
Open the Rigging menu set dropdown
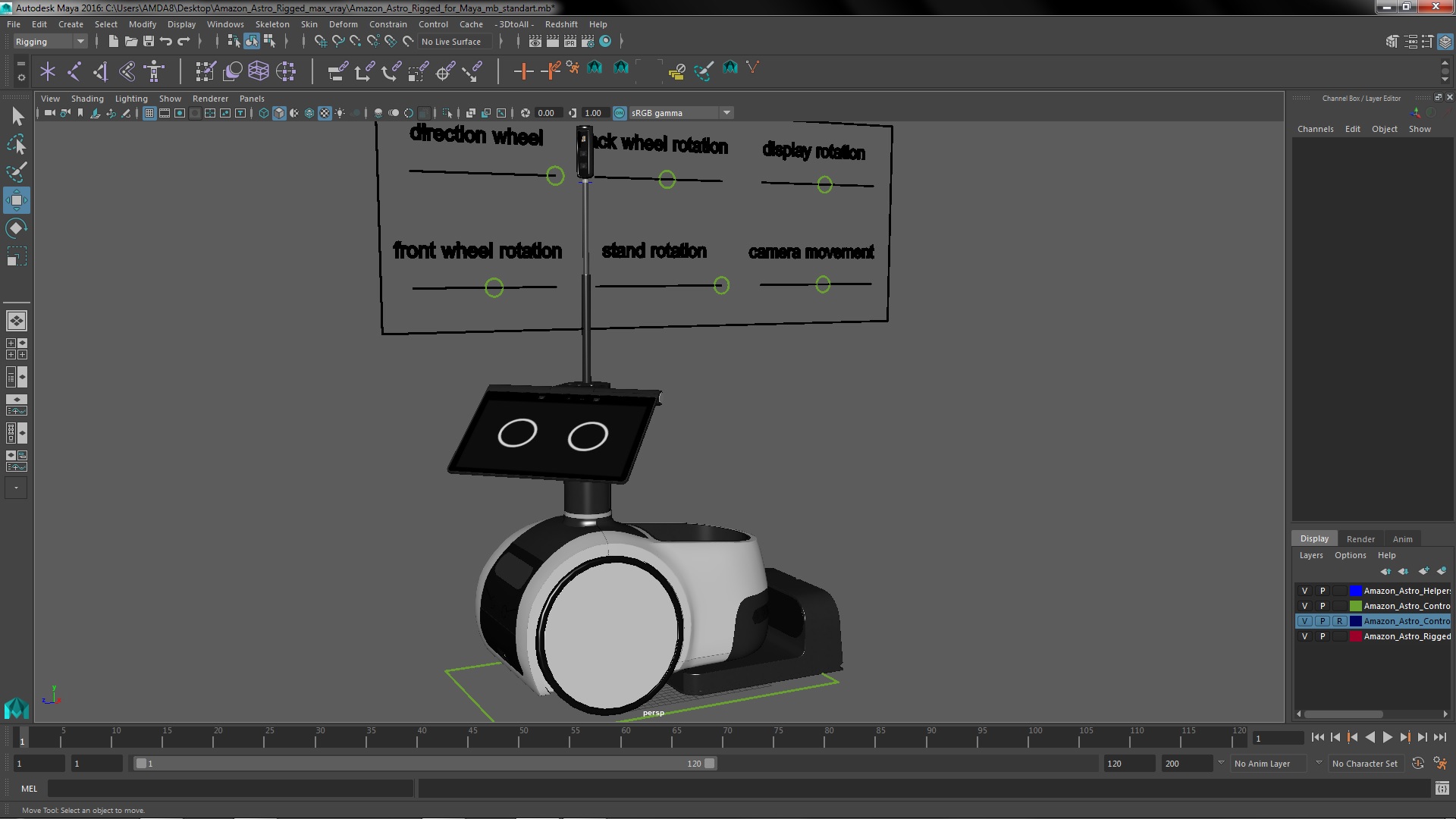pyautogui.click(x=49, y=42)
